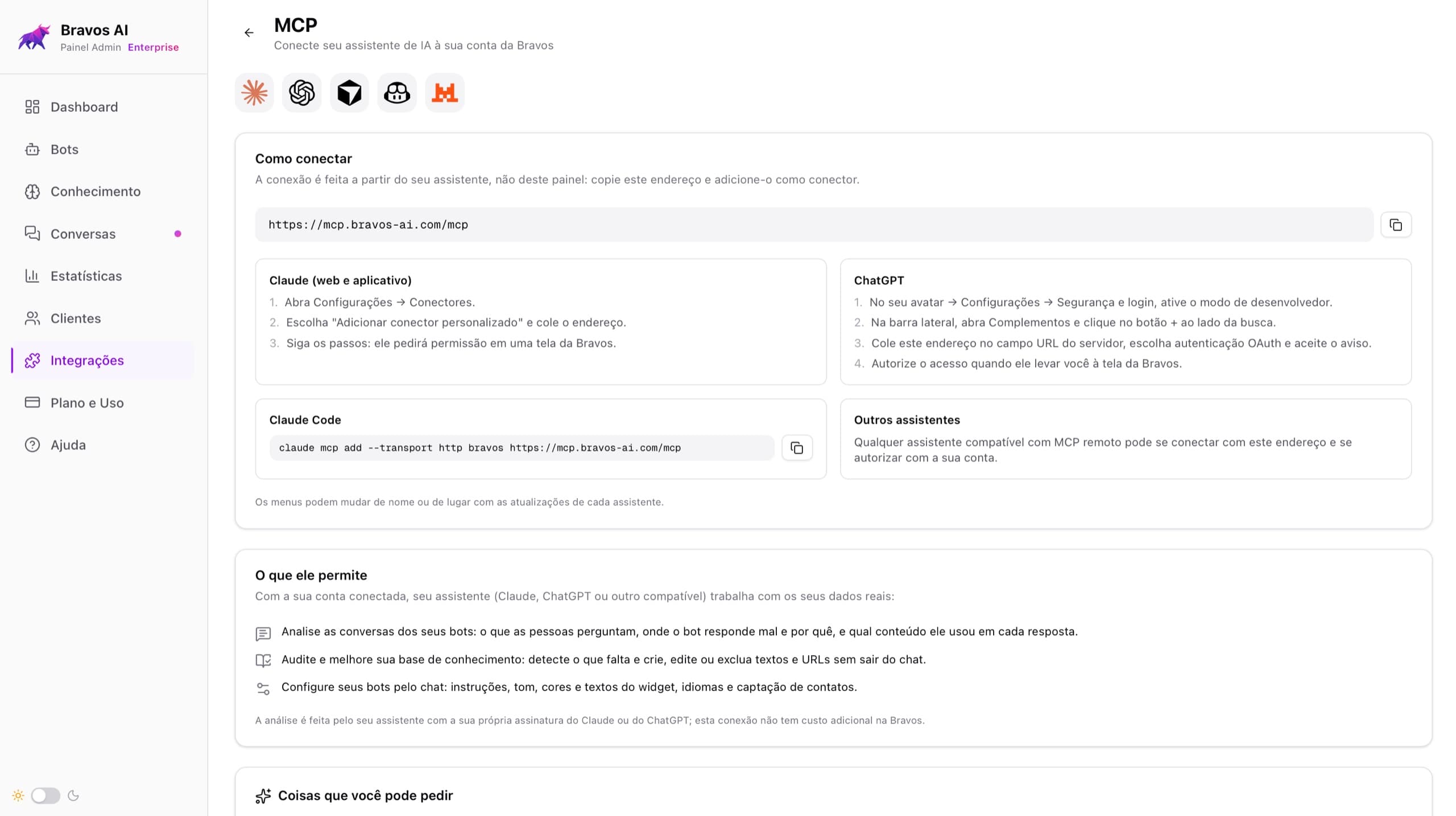1456x816 pixels.
Task: Click step 'Autorize o acesso quando ele levar'
Action: [1026, 363]
